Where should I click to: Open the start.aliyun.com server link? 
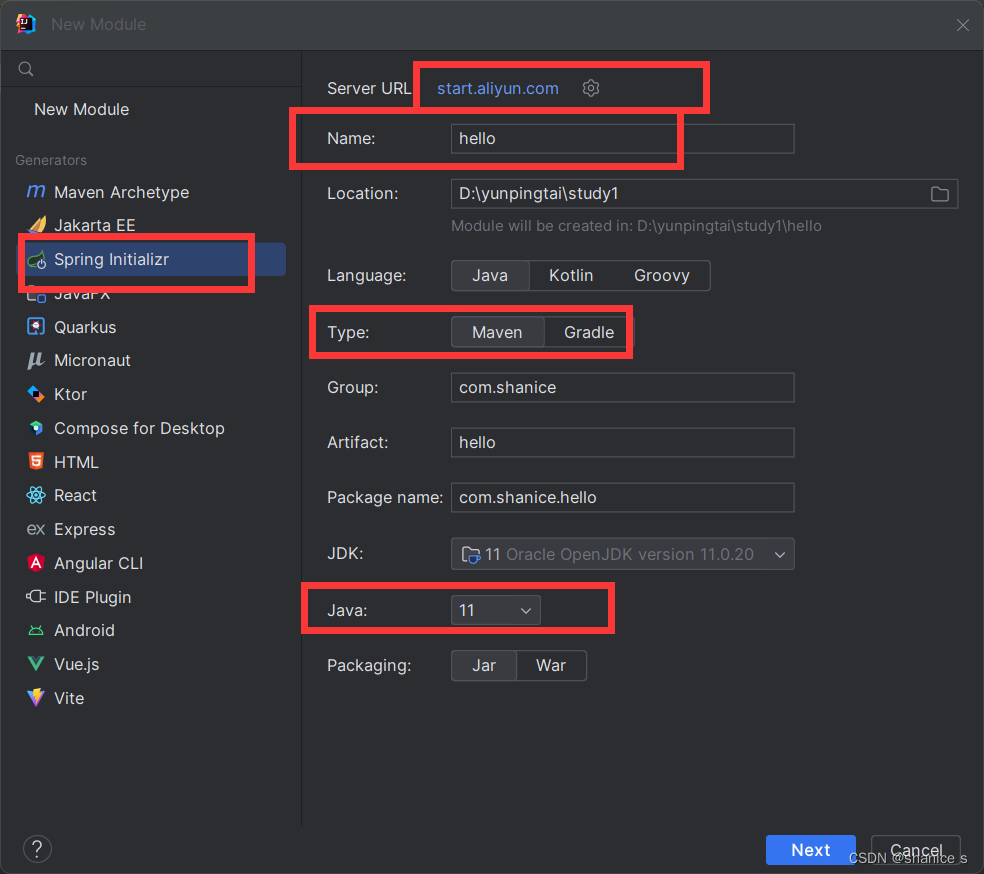click(x=496, y=88)
